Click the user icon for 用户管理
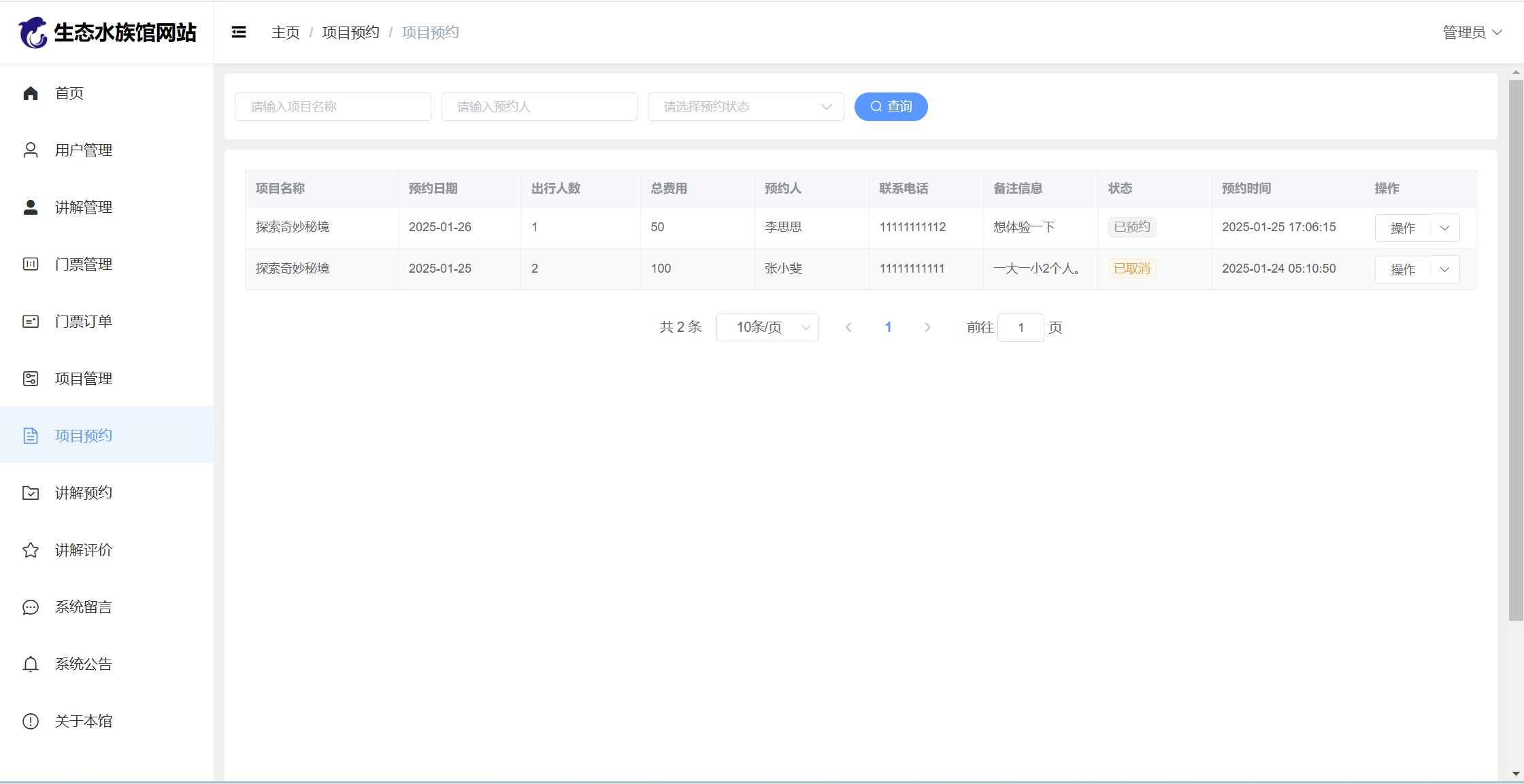 tap(31, 150)
